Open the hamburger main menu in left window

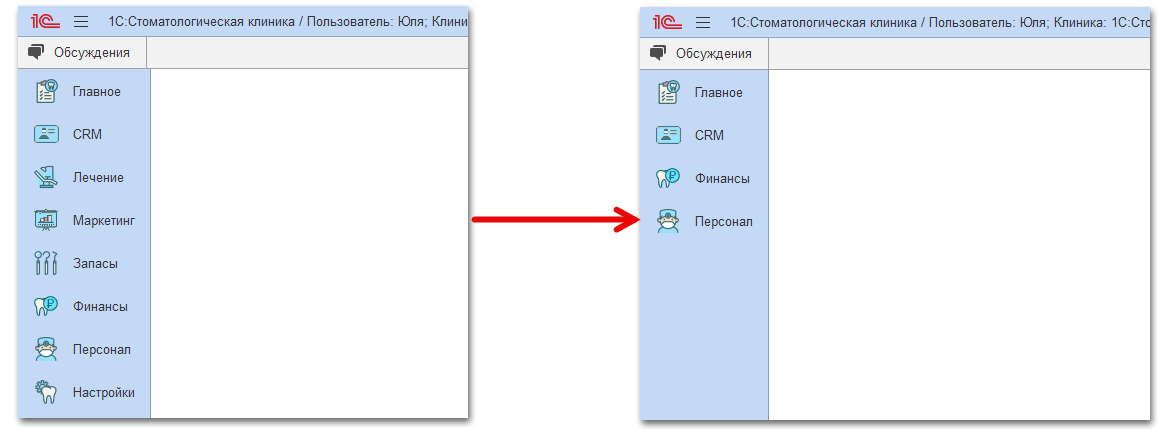tap(81, 22)
